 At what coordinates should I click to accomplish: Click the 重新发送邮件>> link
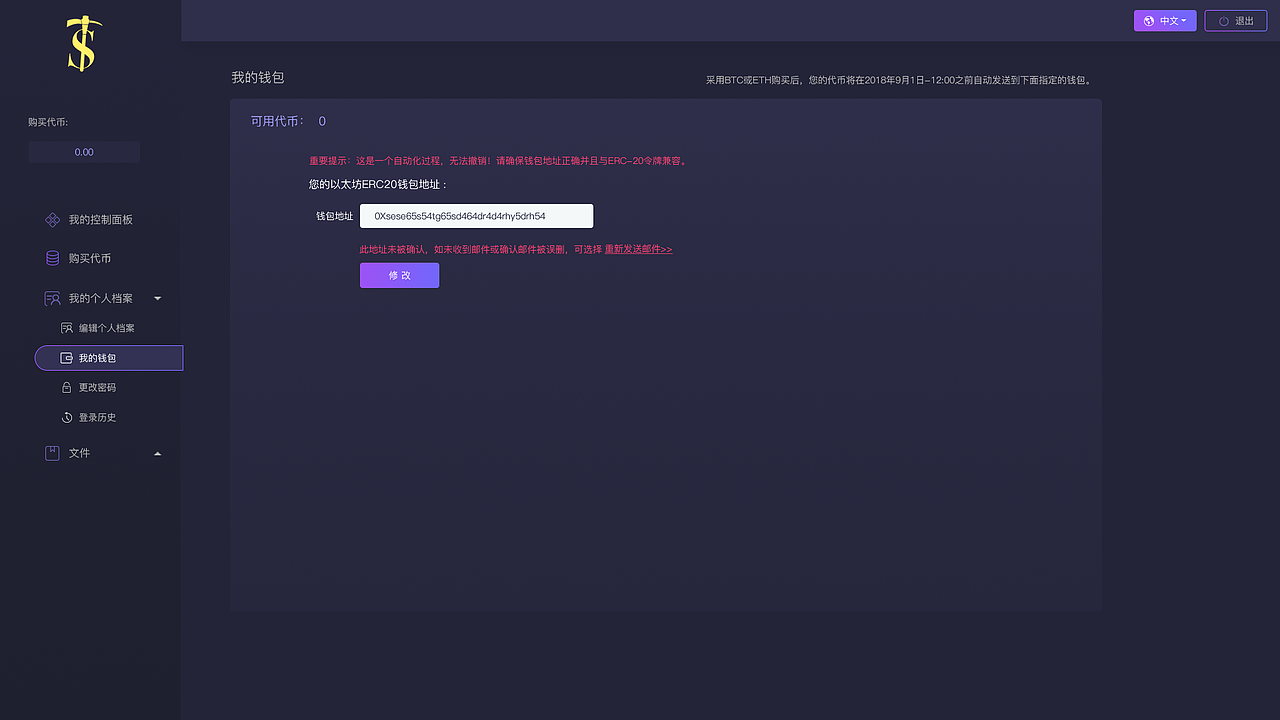tap(638, 249)
